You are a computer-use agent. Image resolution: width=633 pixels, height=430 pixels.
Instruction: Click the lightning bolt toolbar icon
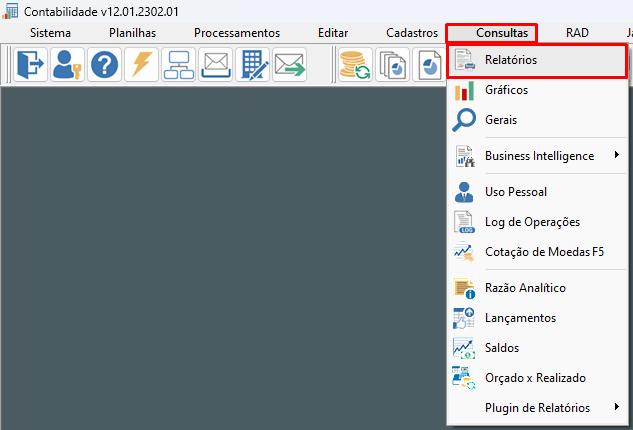[x=141, y=65]
